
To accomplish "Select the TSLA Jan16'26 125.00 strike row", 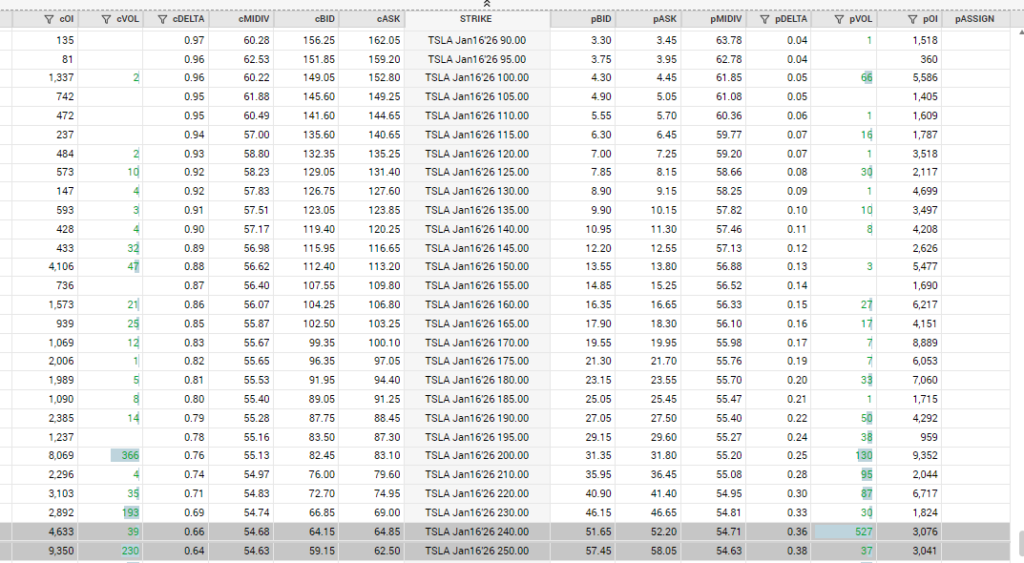I will (x=477, y=172).
